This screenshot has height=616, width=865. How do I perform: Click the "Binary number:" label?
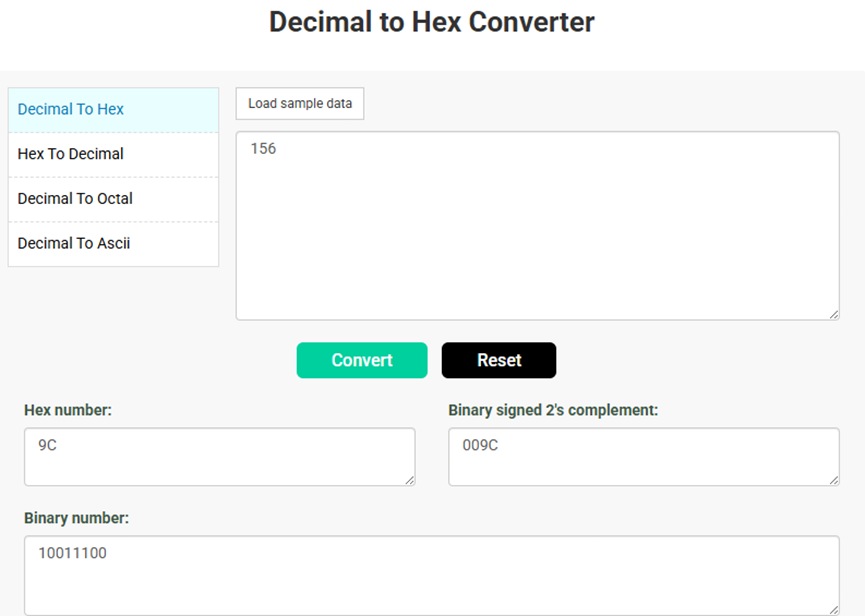coord(76,518)
